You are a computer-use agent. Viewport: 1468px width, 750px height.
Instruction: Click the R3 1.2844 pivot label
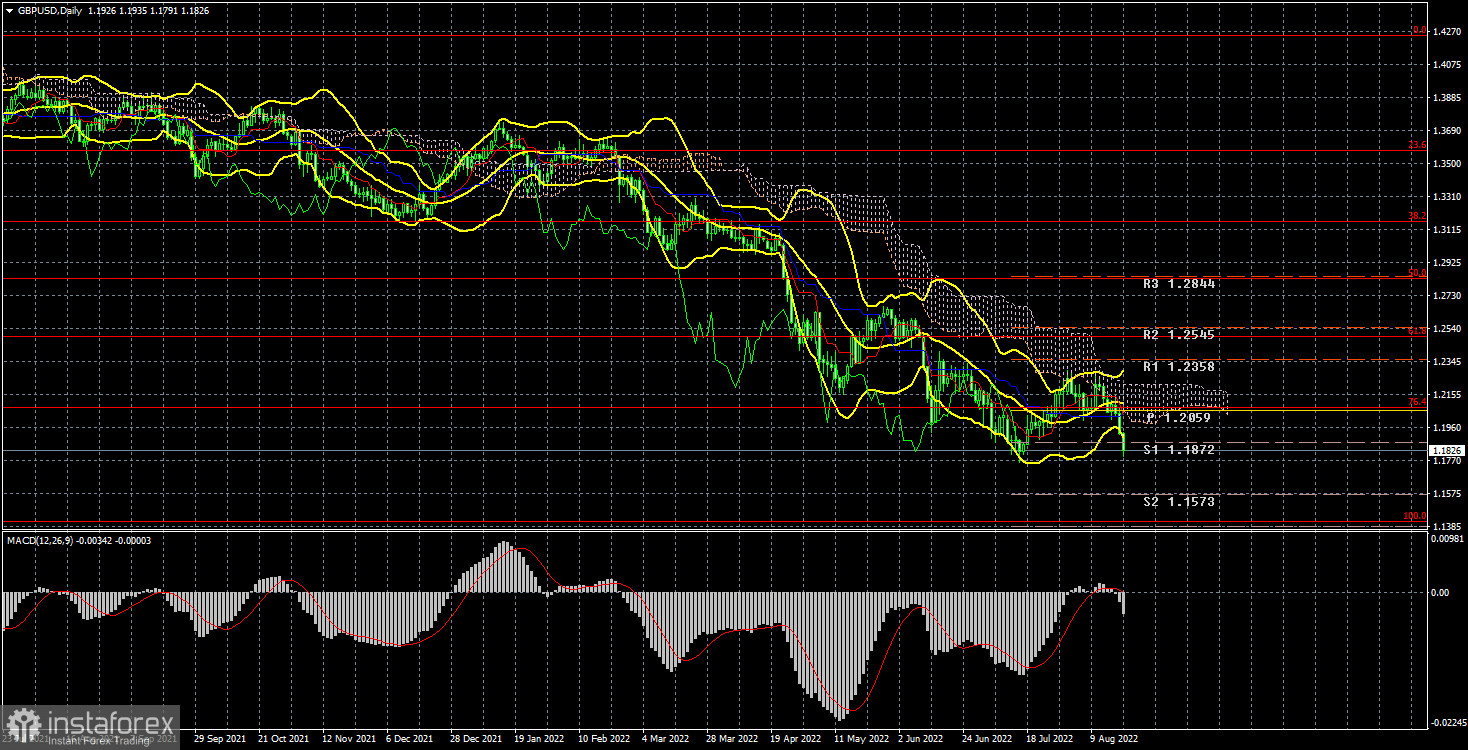point(1179,284)
